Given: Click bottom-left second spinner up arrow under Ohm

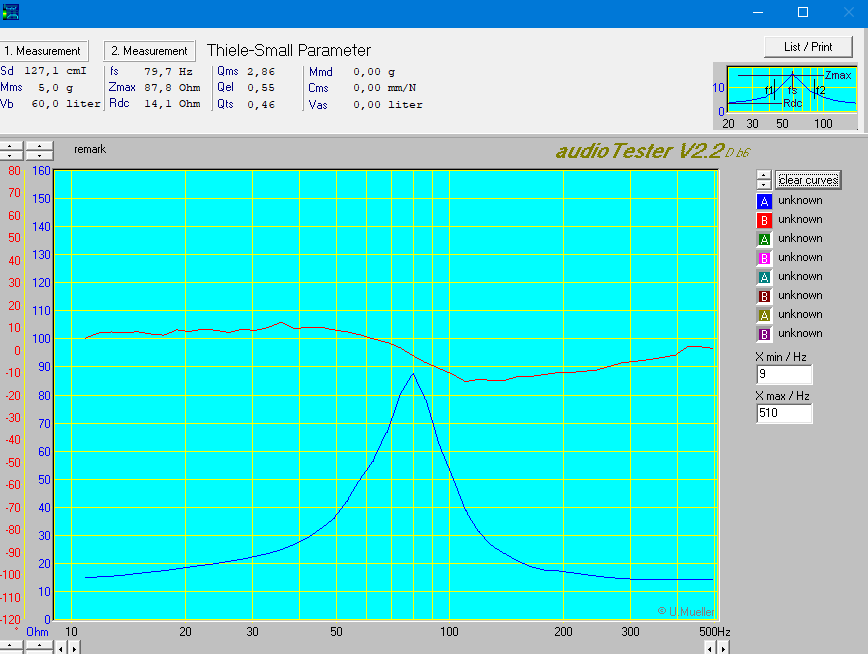Looking at the screenshot, I should pos(39,646).
